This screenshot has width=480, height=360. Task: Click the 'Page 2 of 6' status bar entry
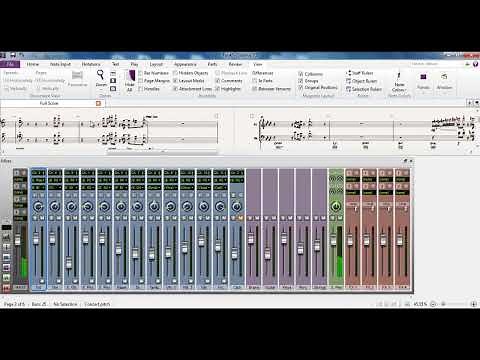tap(14, 304)
